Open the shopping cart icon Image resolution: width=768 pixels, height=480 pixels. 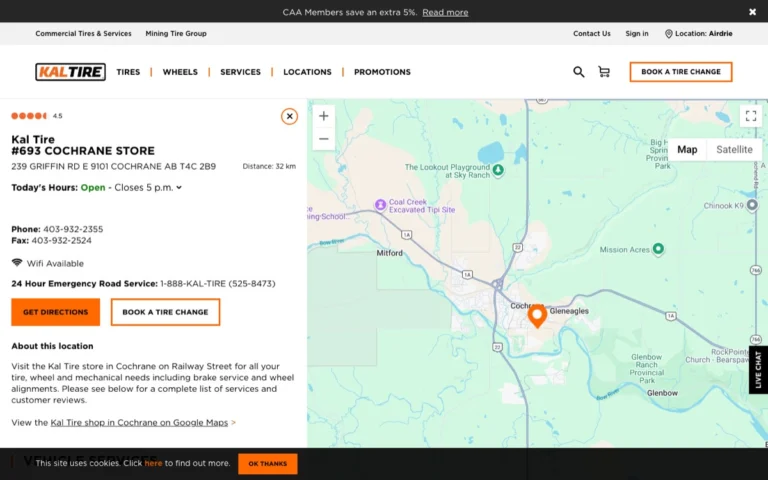(x=604, y=72)
